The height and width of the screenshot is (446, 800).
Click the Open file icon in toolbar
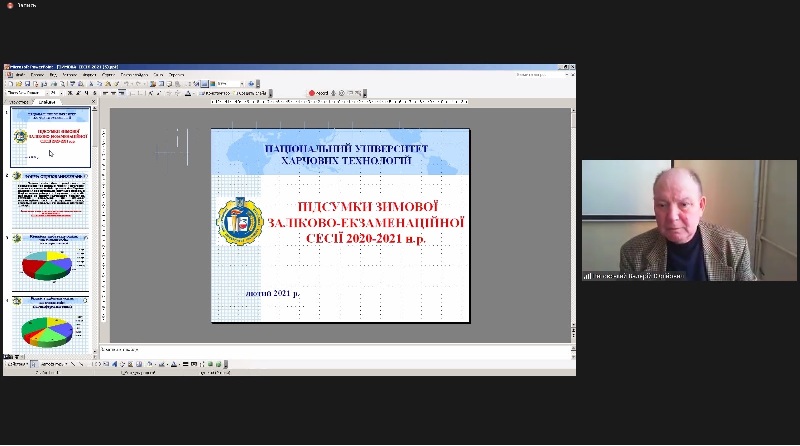(19, 84)
